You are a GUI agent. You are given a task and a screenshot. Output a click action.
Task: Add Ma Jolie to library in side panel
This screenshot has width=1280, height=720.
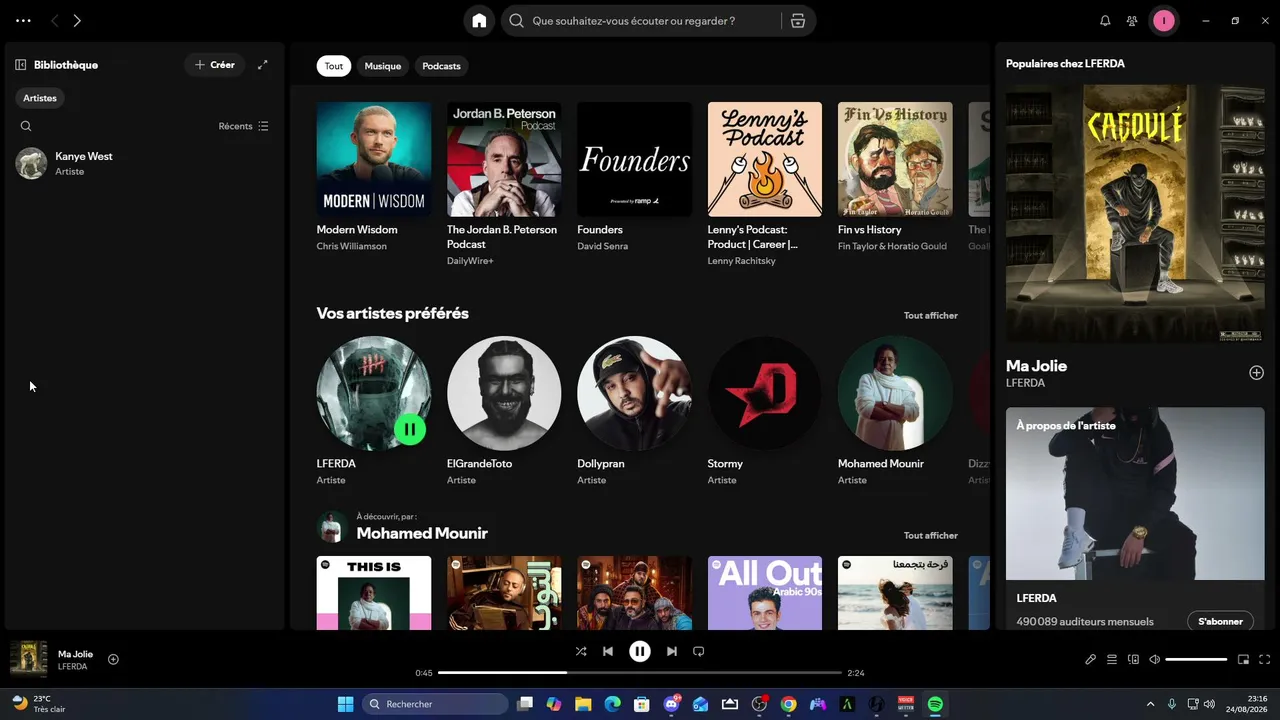pos(1256,373)
